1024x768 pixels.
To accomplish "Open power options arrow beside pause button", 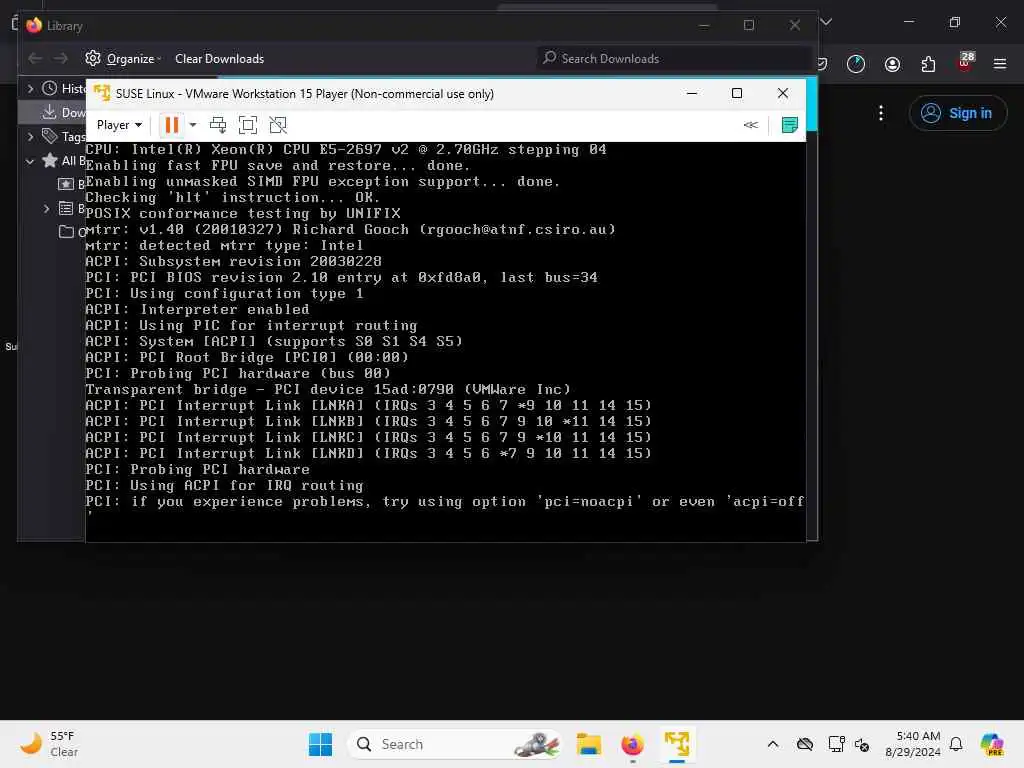I will coord(193,125).
